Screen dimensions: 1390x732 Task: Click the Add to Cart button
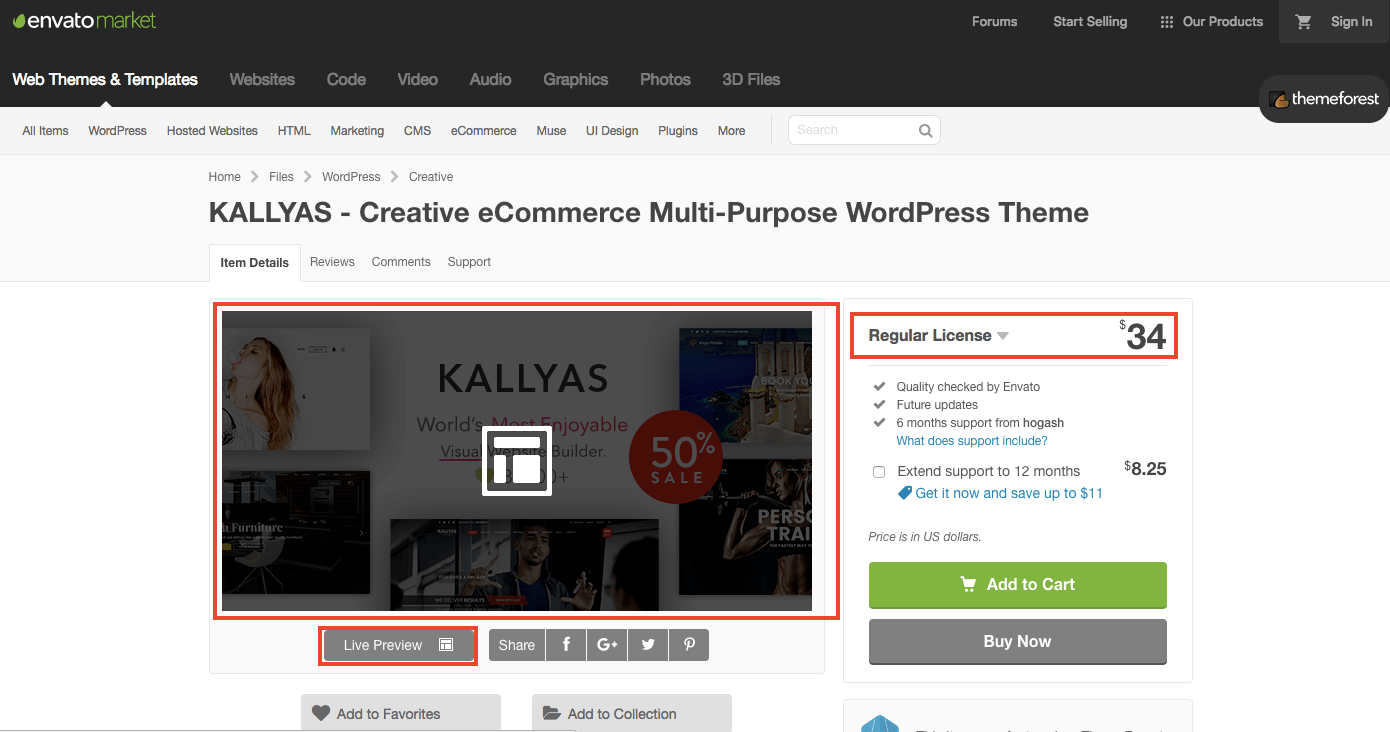(1017, 585)
